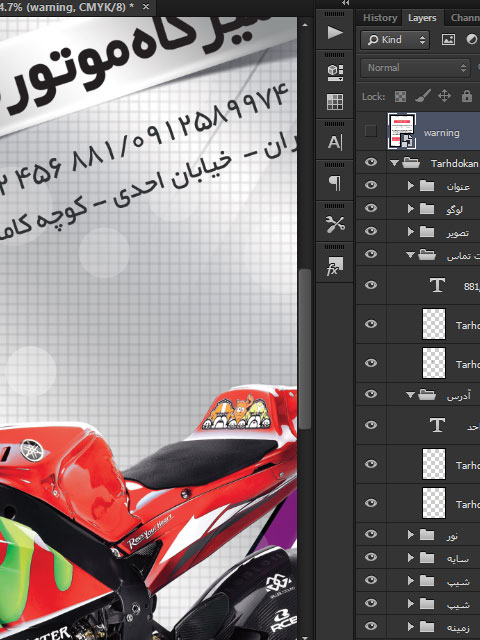Switch to the Channels tab
The height and width of the screenshot is (640, 480).
(464, 18)
